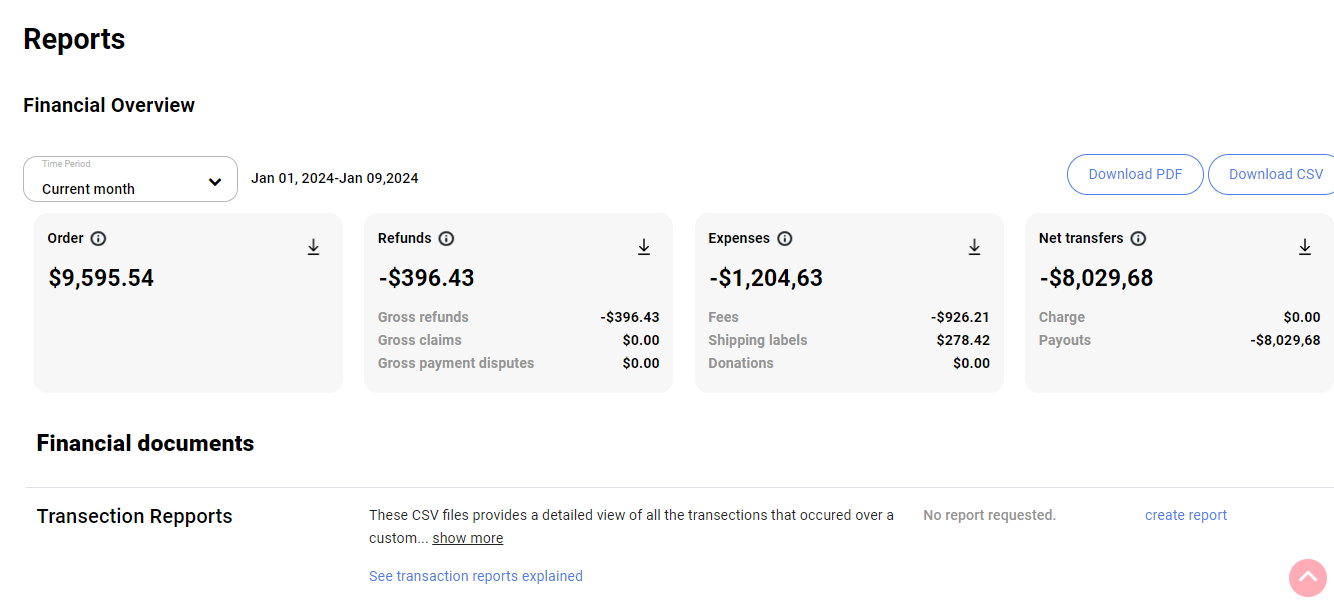View info about Net transfers

tap(1138, 239)
